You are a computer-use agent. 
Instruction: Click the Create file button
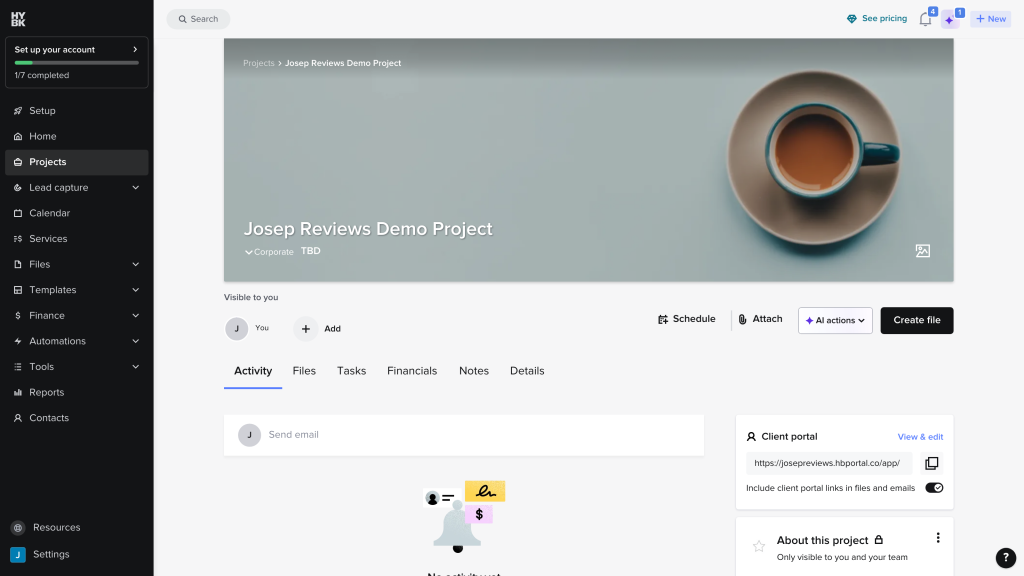click(916, 321)
